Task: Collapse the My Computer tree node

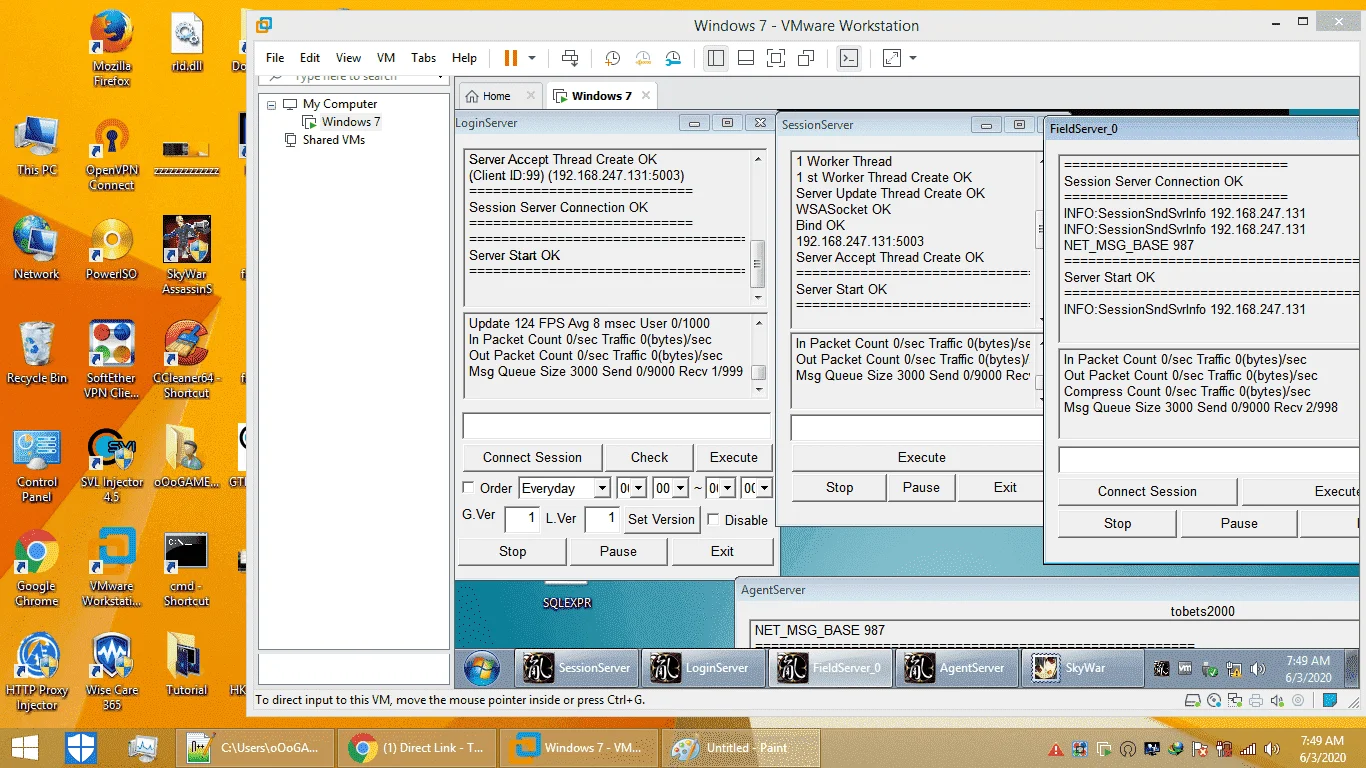Action: tap(271, 104)
